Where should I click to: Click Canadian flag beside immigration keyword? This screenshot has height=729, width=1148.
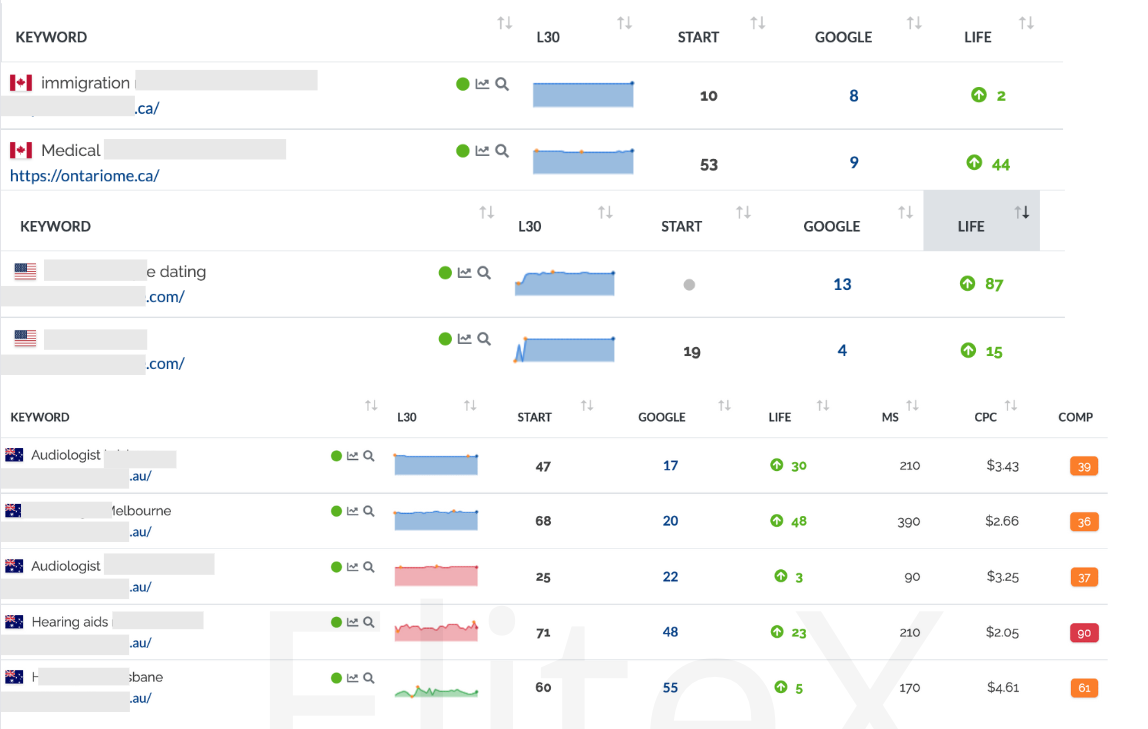[21, 83]
